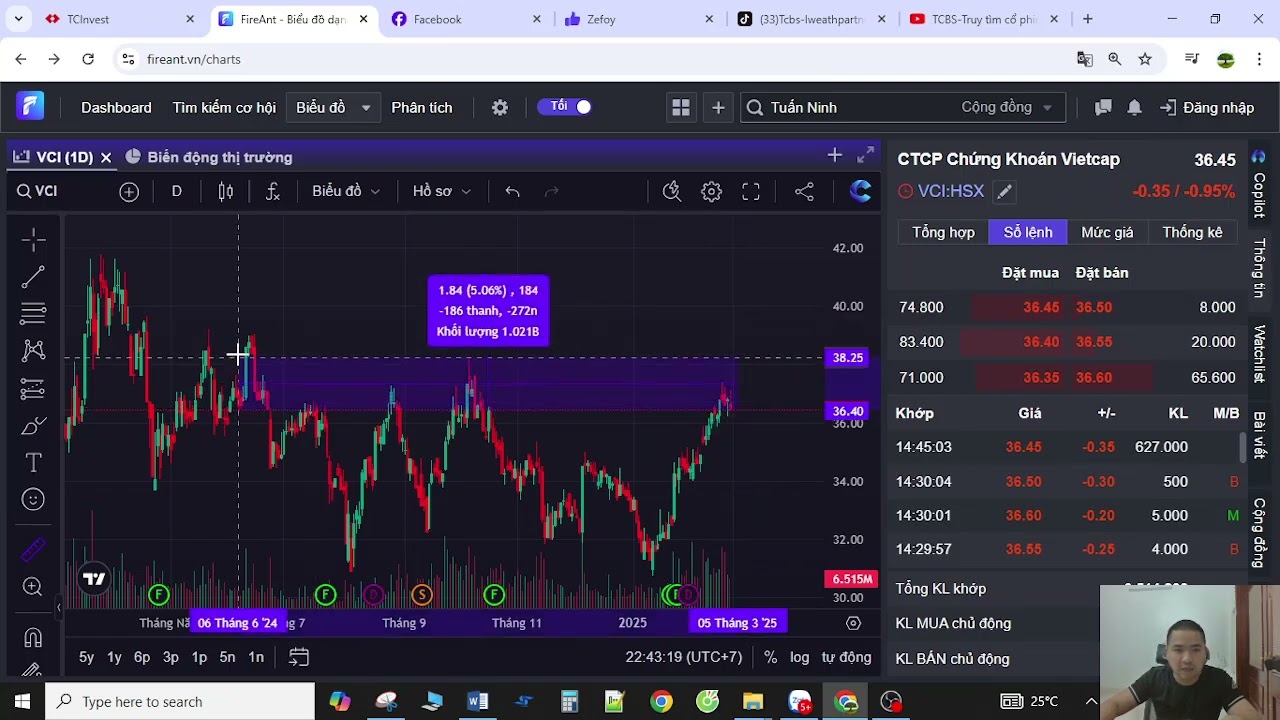Click the VCI symbol search field
This screenshot has height=720, width=1280.
(58, 191)
